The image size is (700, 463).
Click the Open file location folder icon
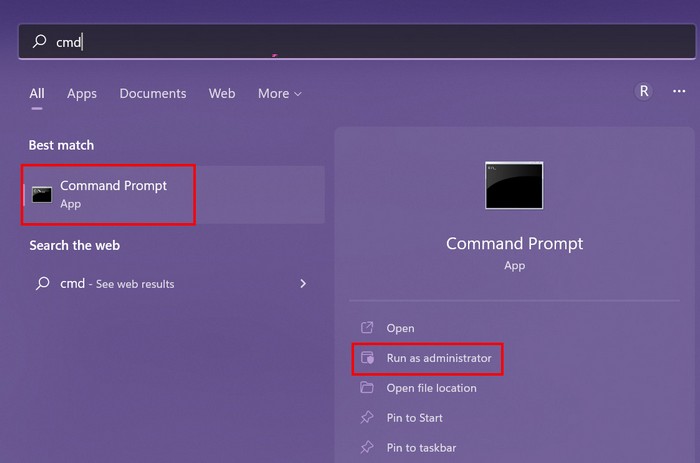367,387
